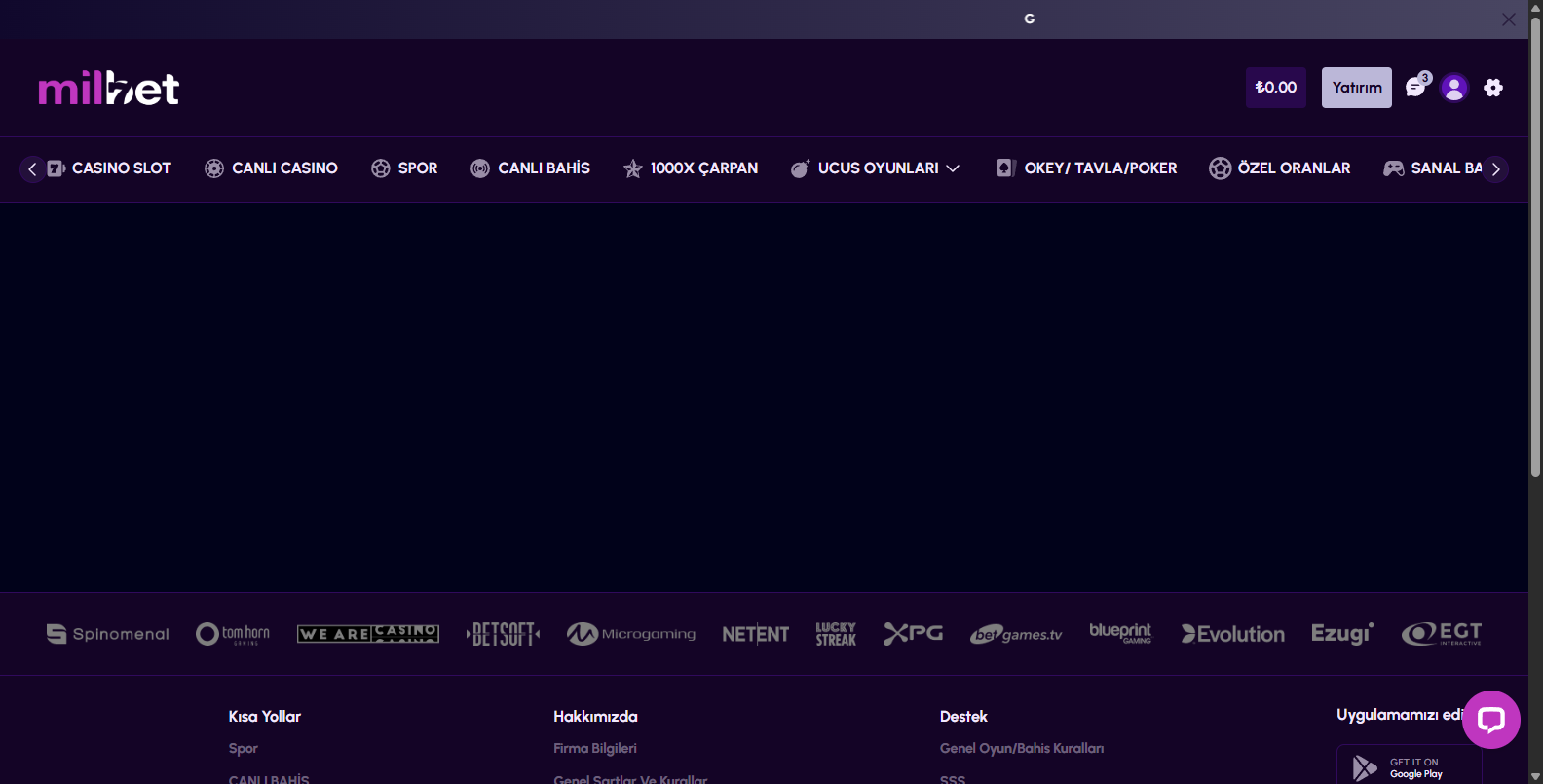Image resolution: width=1543 pixels, height=784 pixels.
Task: Open the Genel Oyun/Bahis Kuralları link
Action: [x=1022, y=748]
